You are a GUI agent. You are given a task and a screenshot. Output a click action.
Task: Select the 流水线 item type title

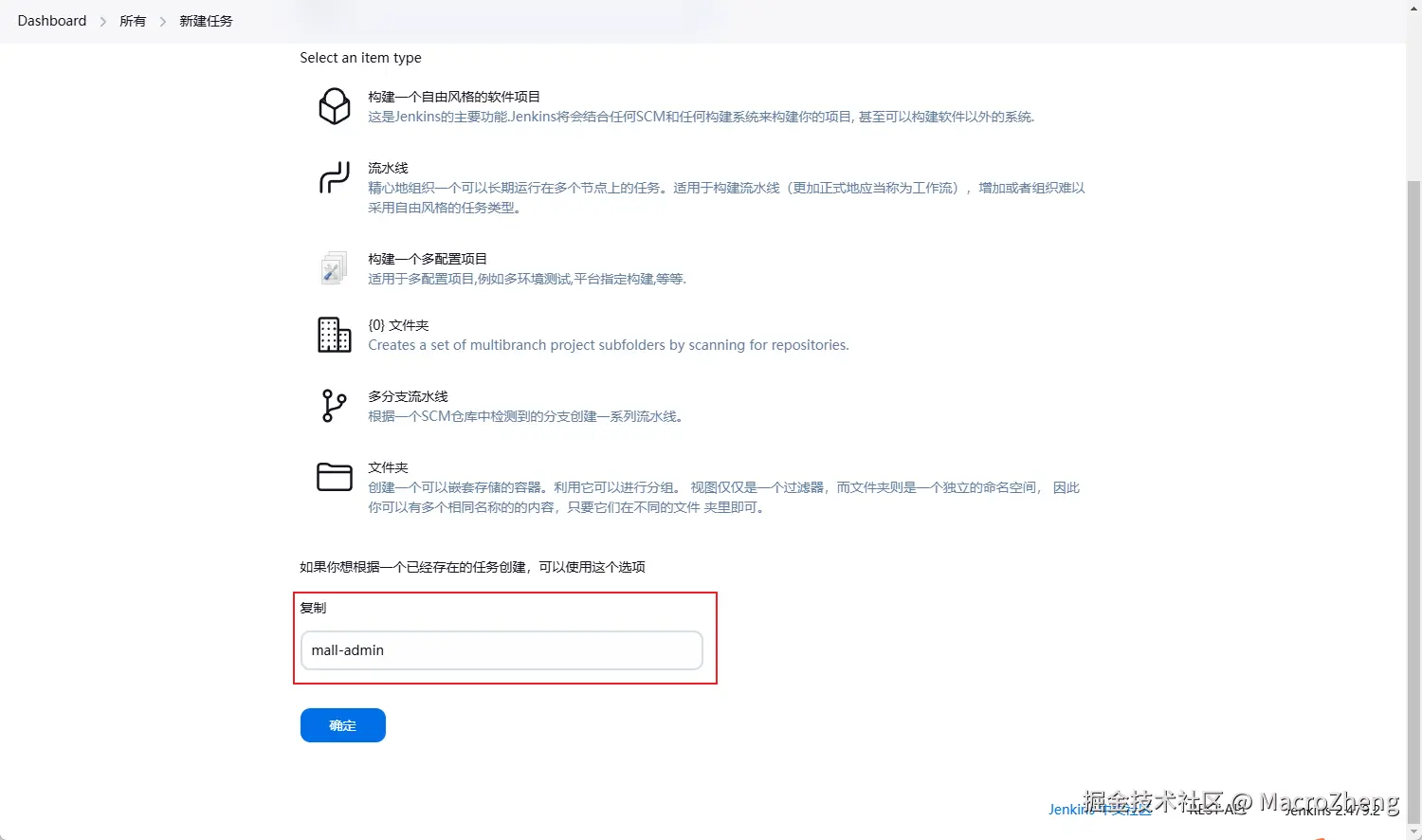tap(388, 168)
